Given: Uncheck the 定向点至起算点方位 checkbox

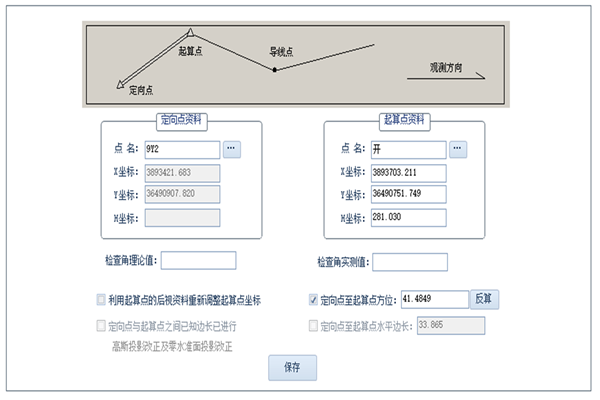Looking at the screenshot, I should coord(314,299).
